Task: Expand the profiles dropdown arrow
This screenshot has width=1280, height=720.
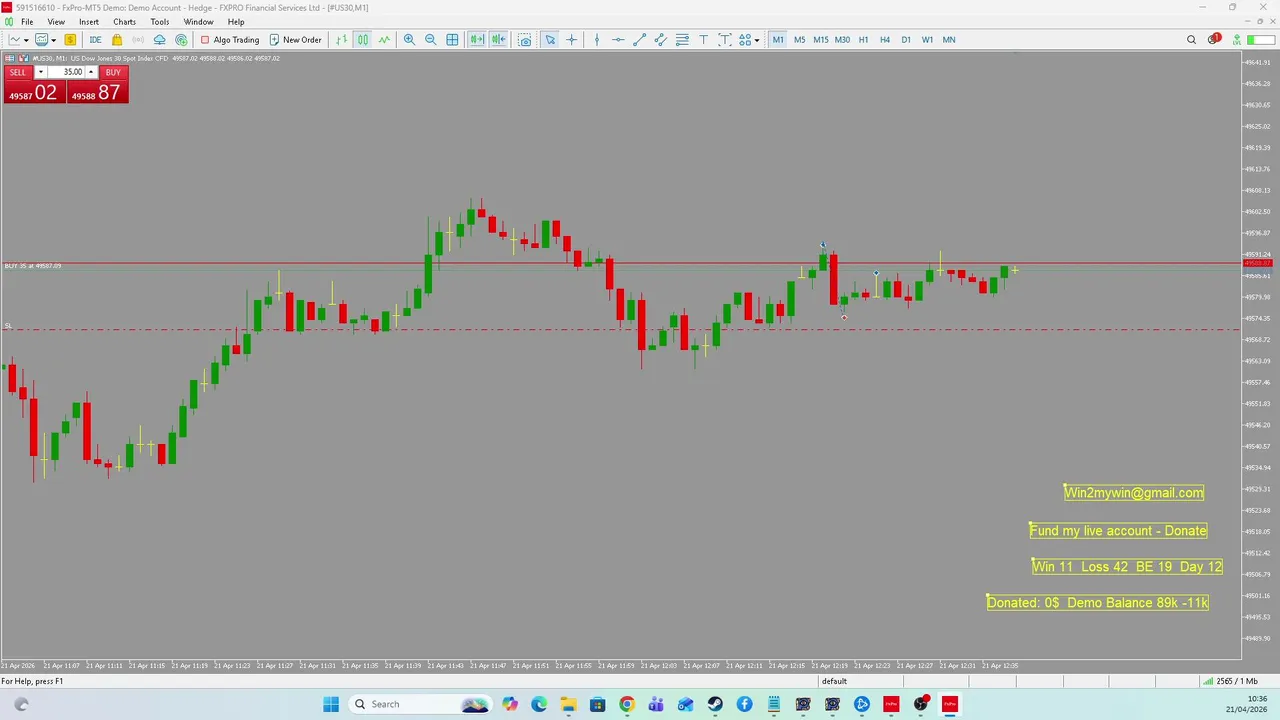Action: coord(53,40)
